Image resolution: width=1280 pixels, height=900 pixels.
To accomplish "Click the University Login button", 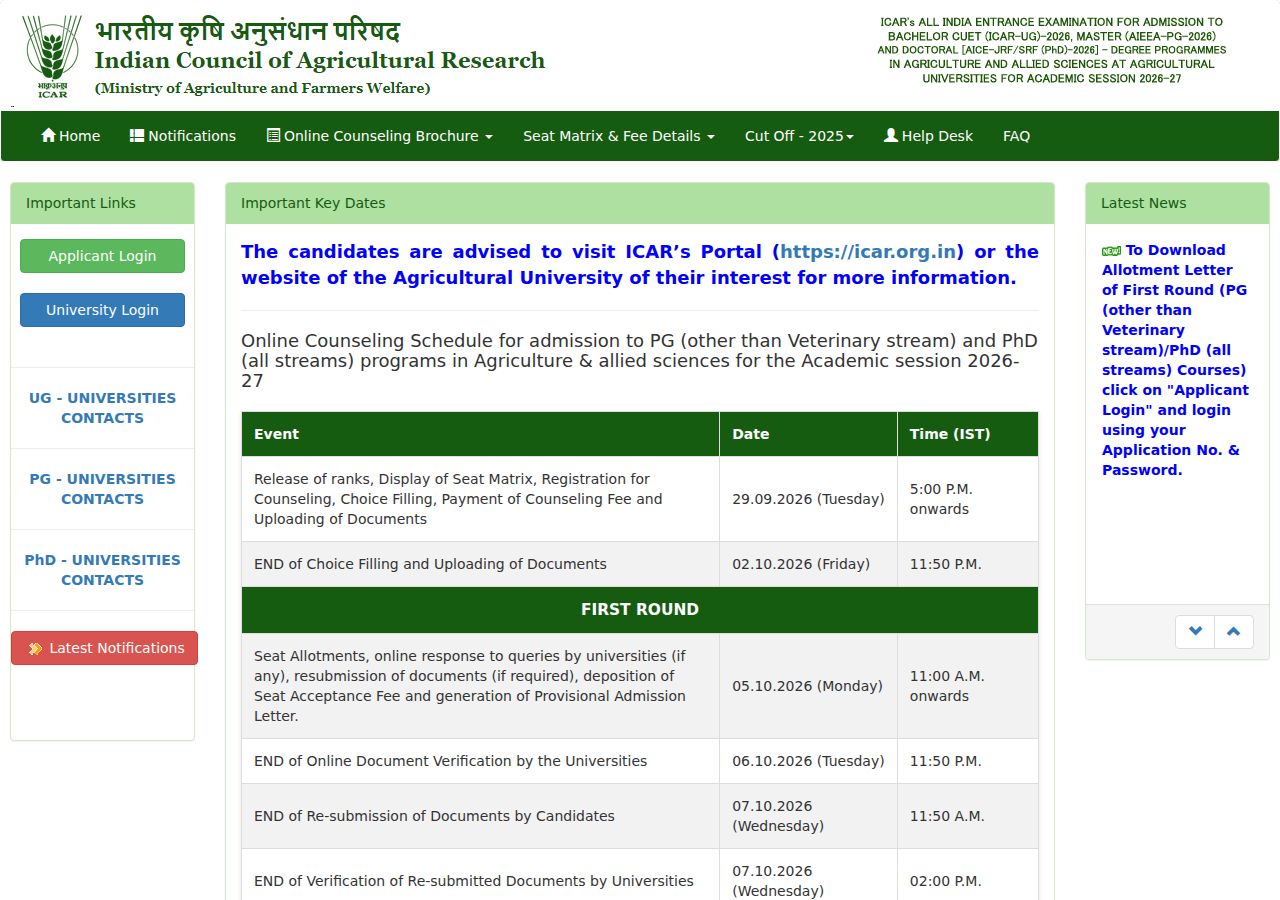I will point(102,310).
